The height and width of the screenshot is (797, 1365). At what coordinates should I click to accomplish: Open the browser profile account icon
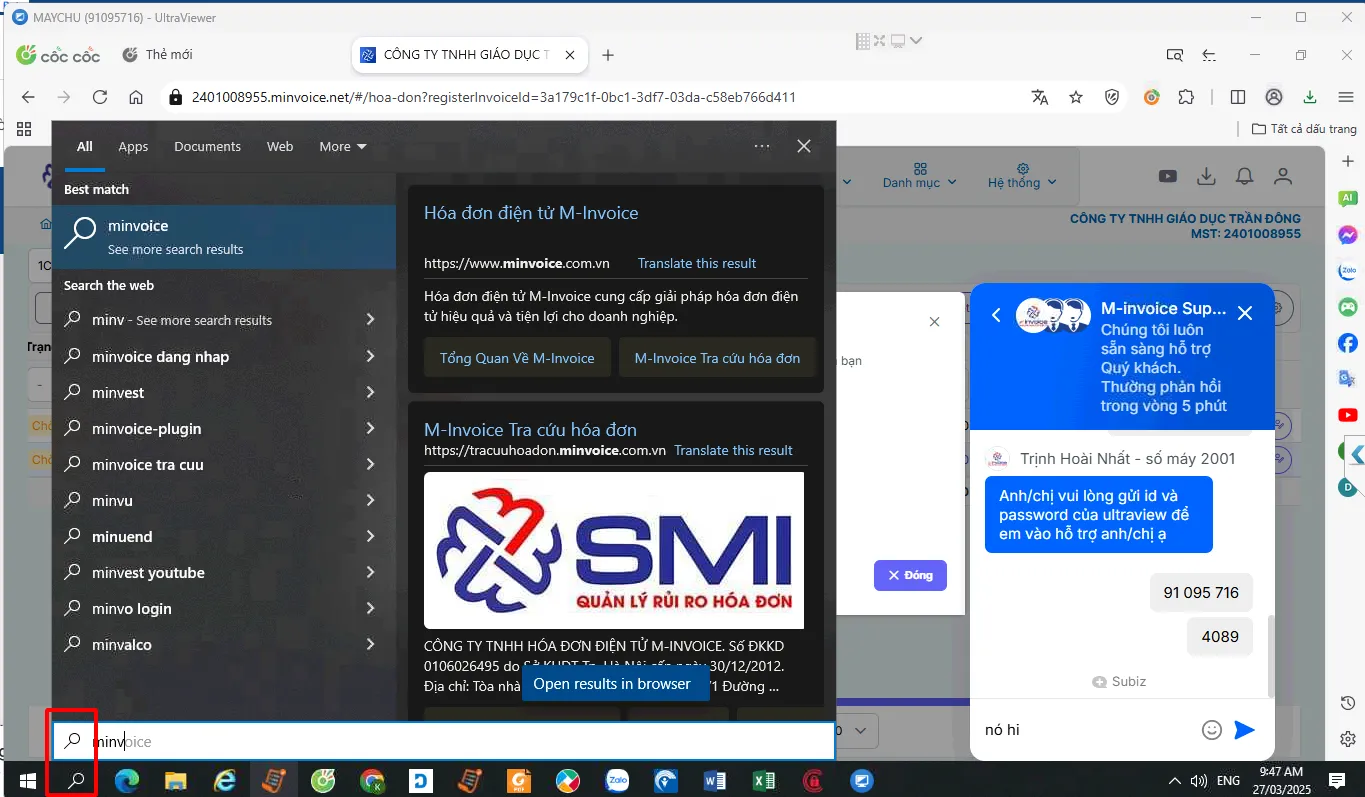(x=1274, y=97)
